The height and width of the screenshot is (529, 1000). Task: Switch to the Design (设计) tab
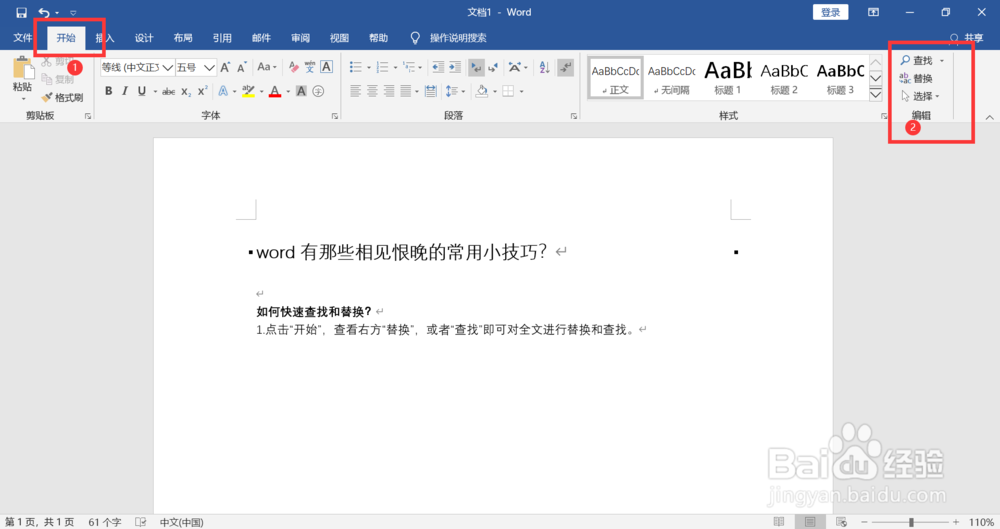tap(144, 38)
